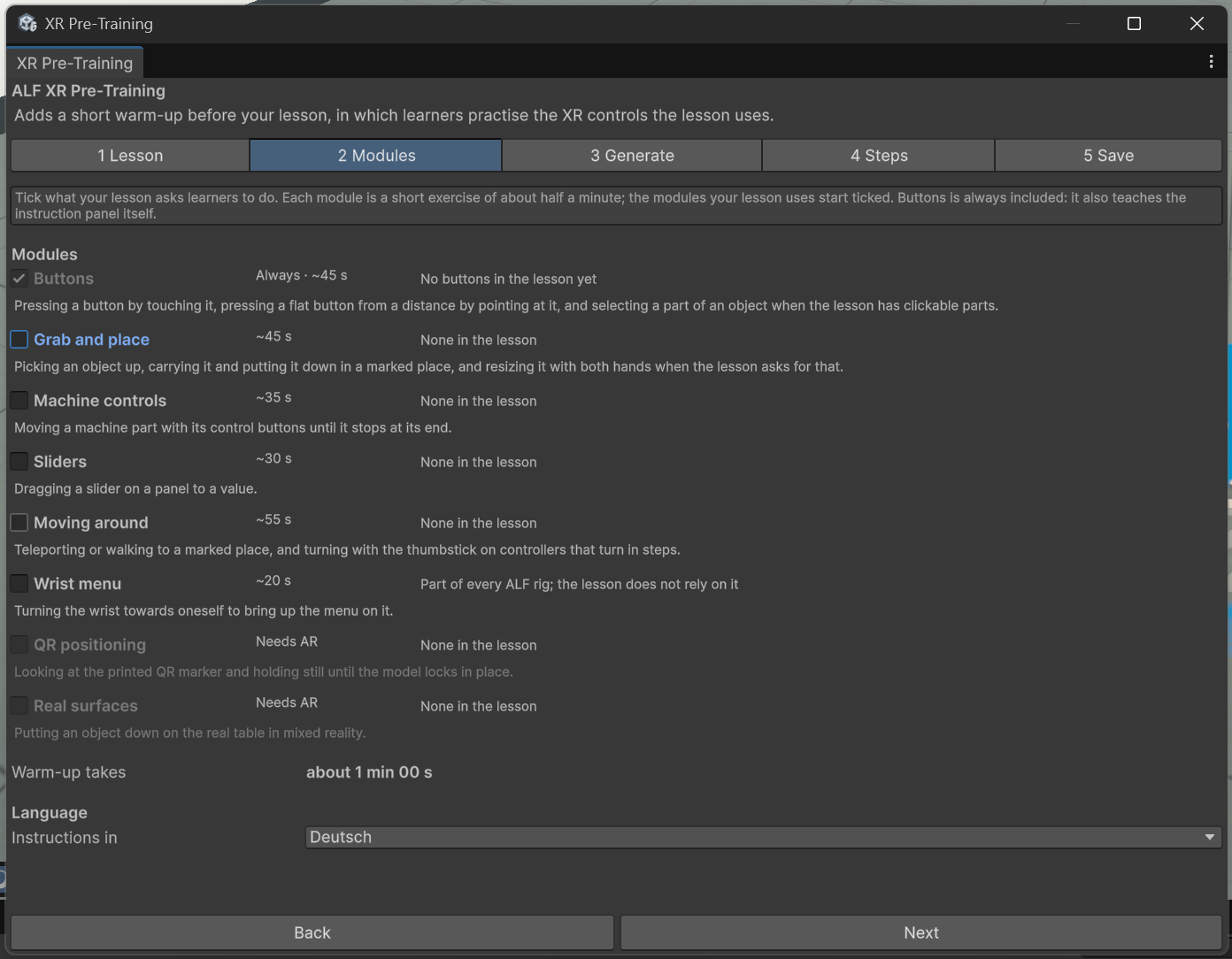Click the Unity icon in the title bar
This screenshot has width=1232, height=959.
27,24
